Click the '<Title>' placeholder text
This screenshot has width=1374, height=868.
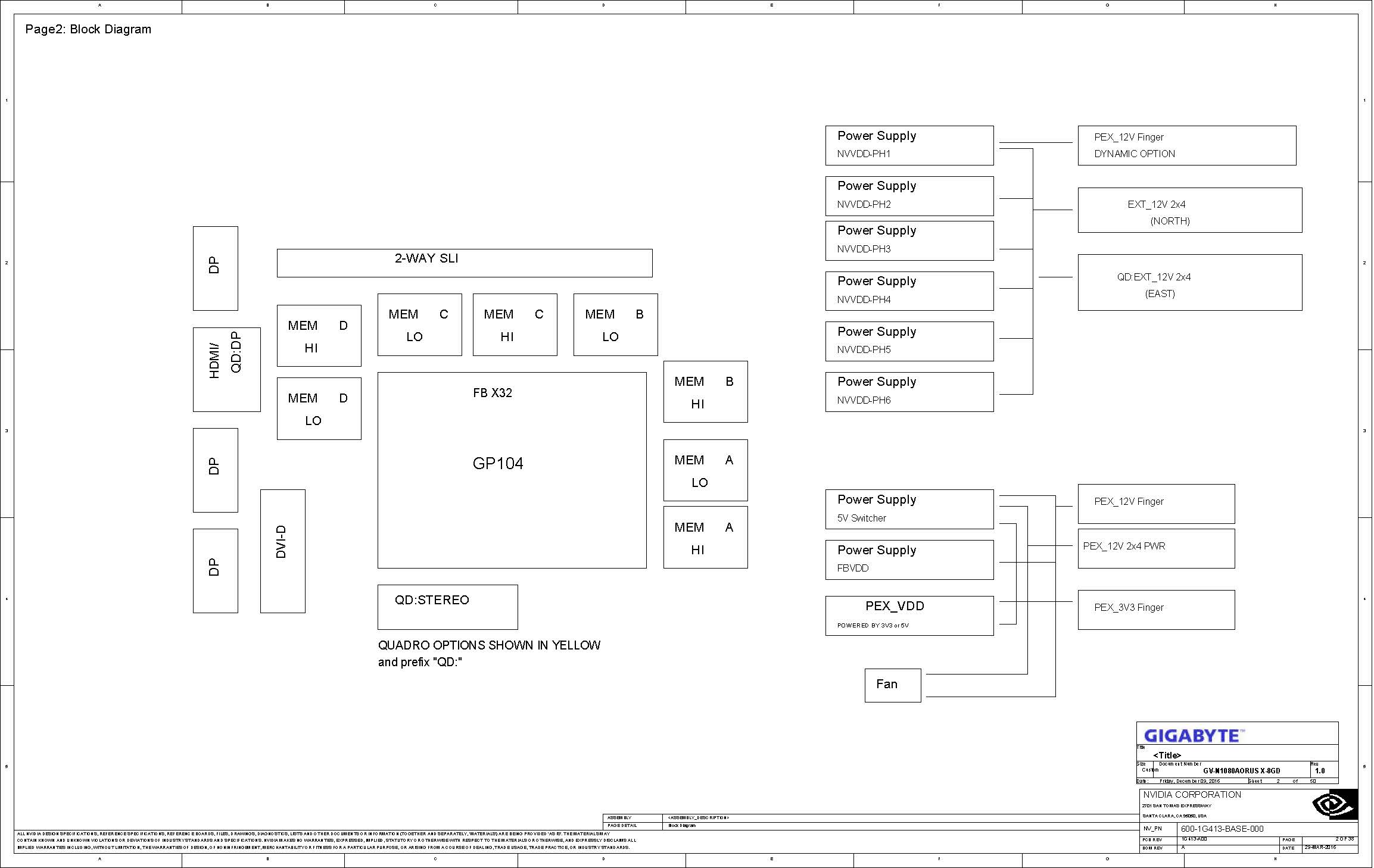(x=1167, y=755)
